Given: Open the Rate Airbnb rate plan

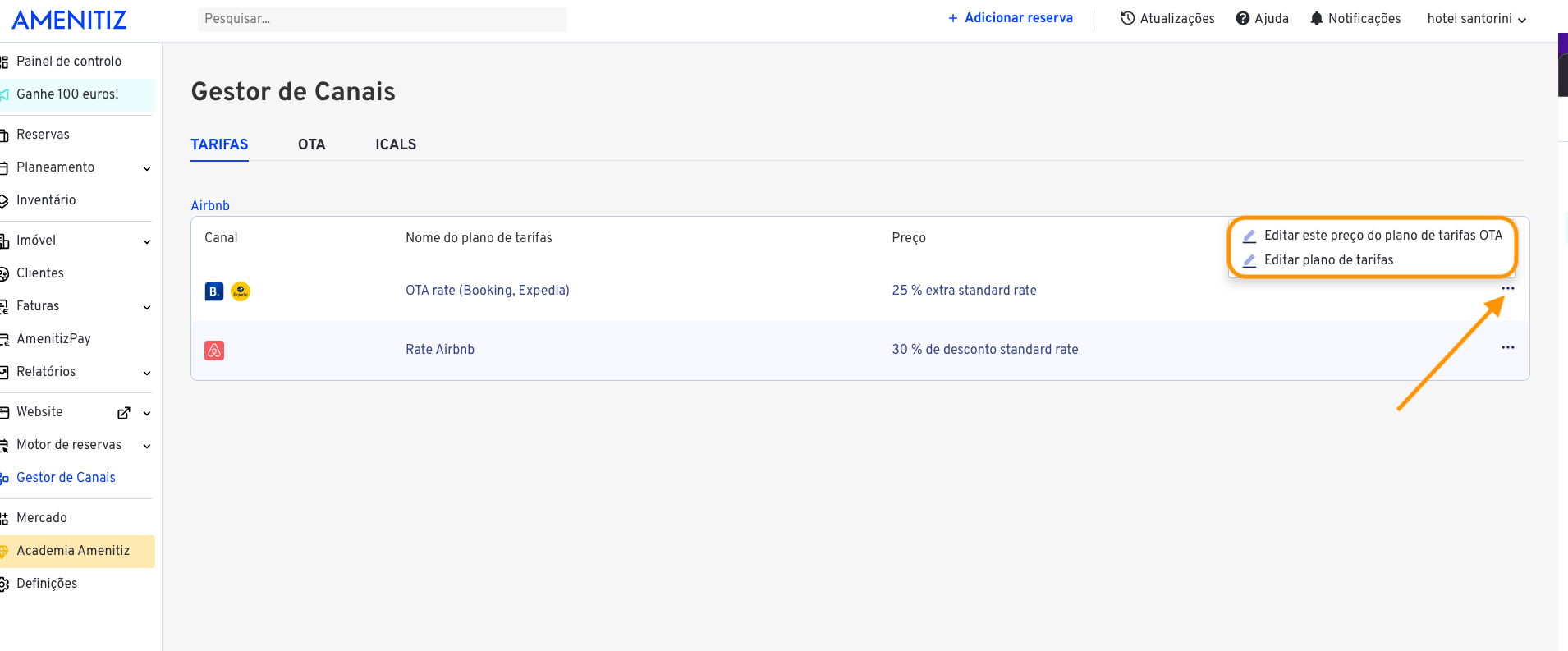Looking at the screenshot, I should click(440, 350).
